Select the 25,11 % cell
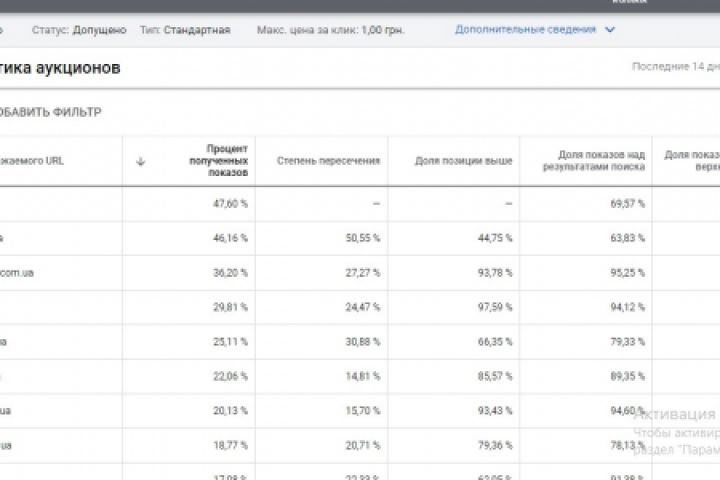 (x=230, y=342)
